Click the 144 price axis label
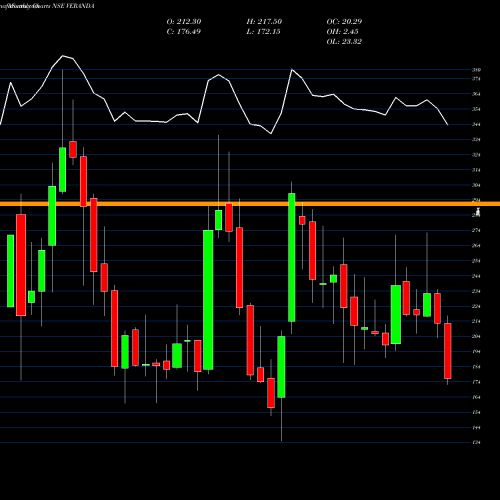Screen dimensions: 500x500 point(476,428)
